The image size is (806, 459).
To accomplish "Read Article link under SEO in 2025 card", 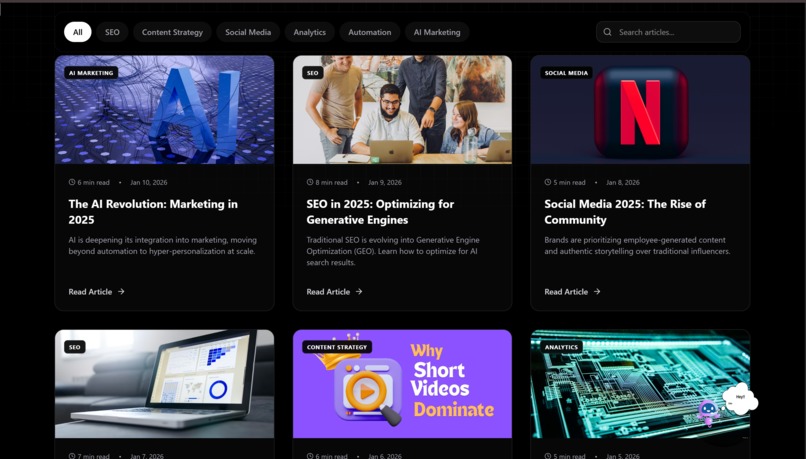I will click(x=334, y=291).
